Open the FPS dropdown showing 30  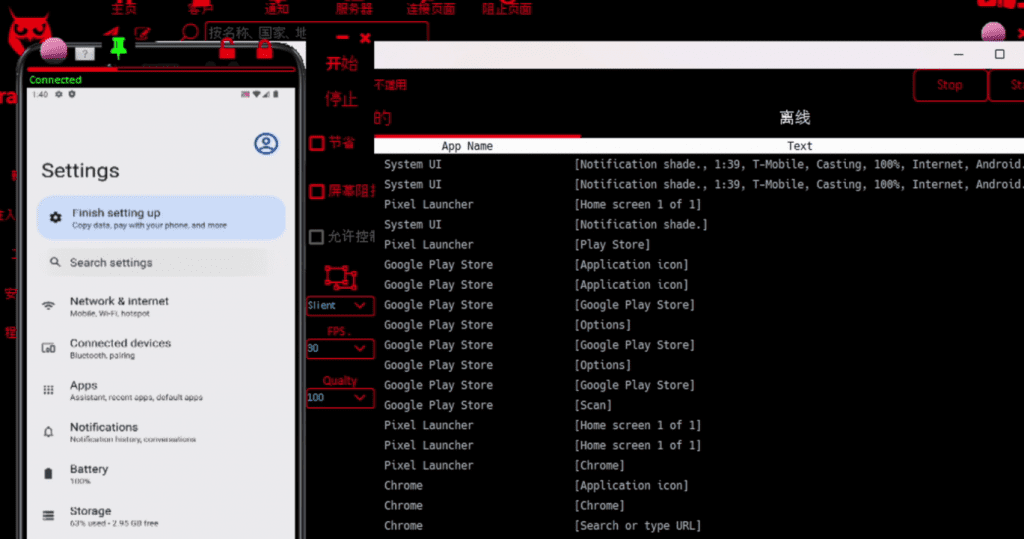(x=340, y=348)
